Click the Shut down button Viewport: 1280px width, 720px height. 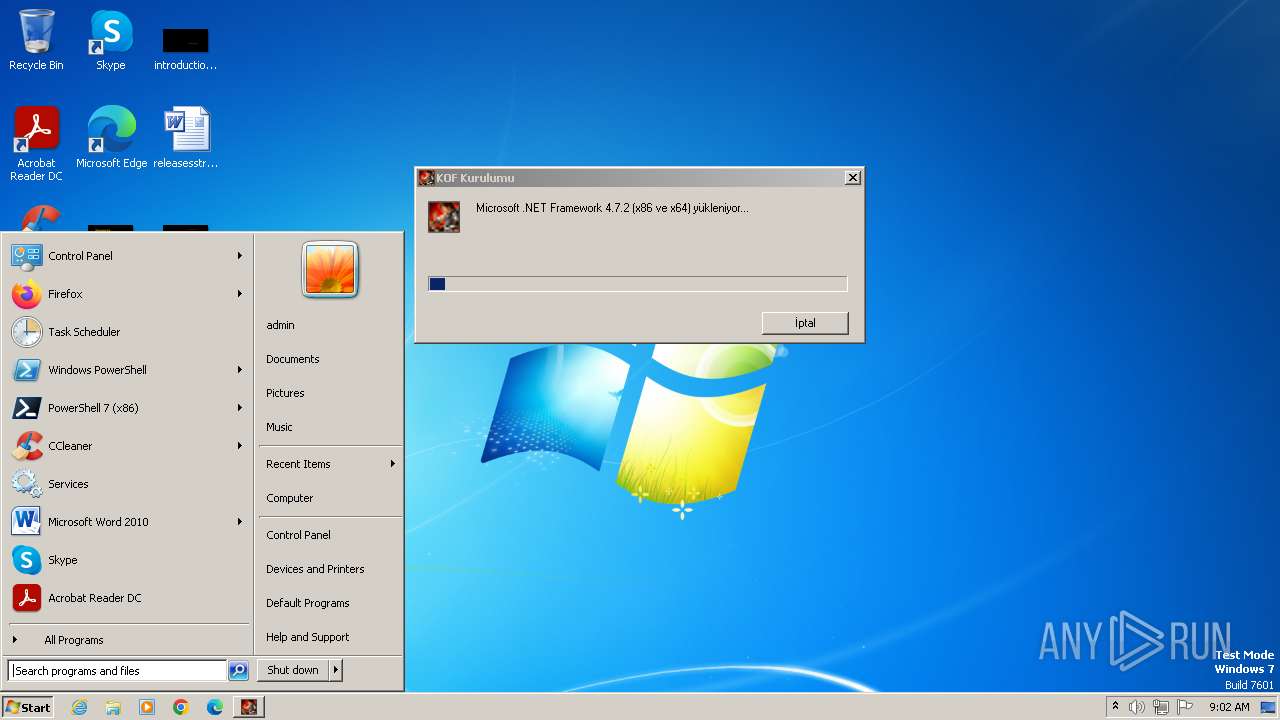293,670
